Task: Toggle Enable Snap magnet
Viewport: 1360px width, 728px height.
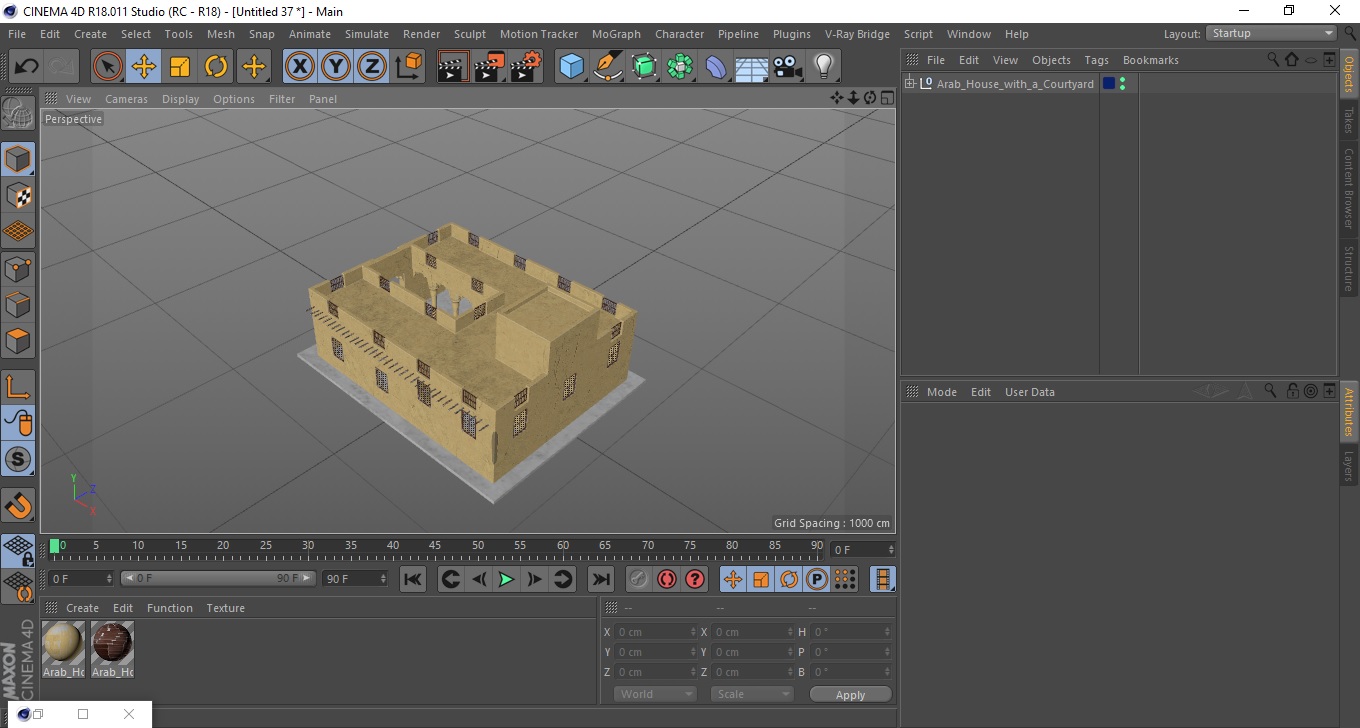Action: click(x=18, y=505)
